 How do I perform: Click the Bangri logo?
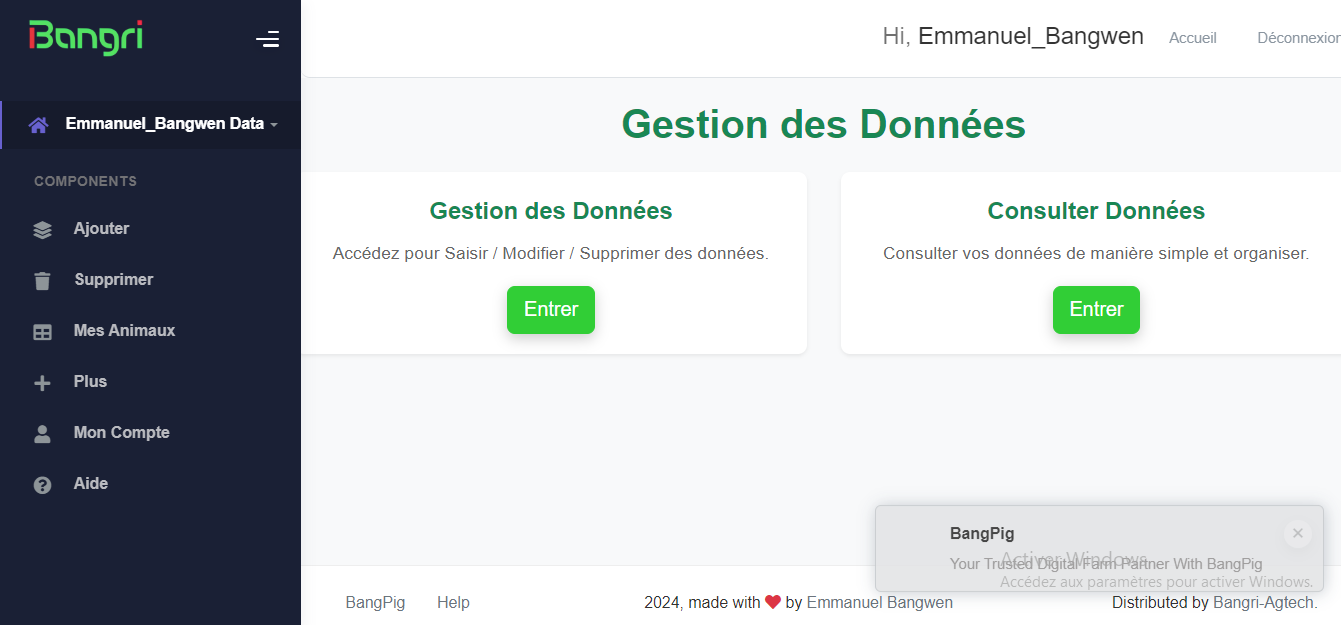[x=86, y=37]
